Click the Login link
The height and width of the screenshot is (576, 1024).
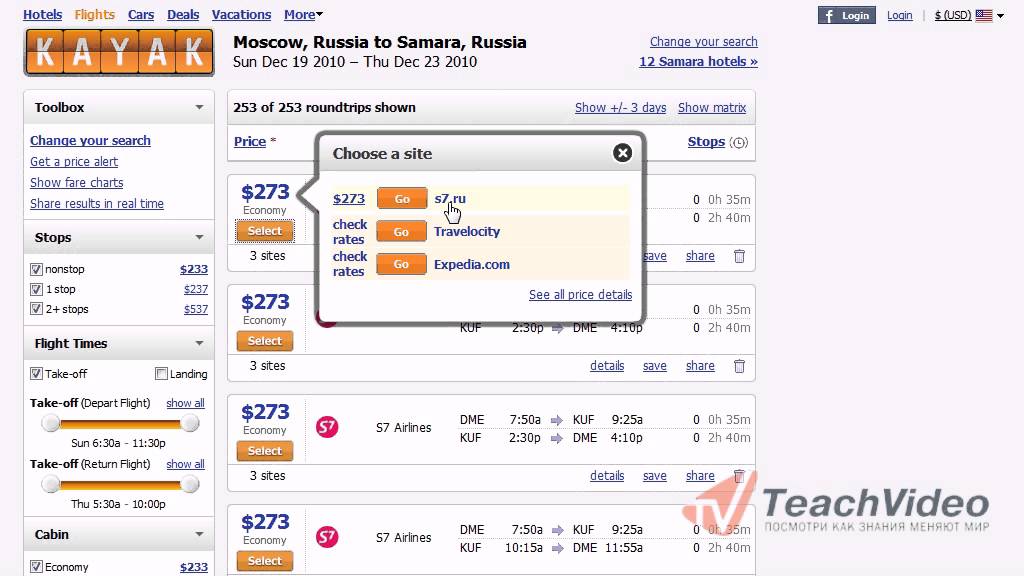click(899, 15)
